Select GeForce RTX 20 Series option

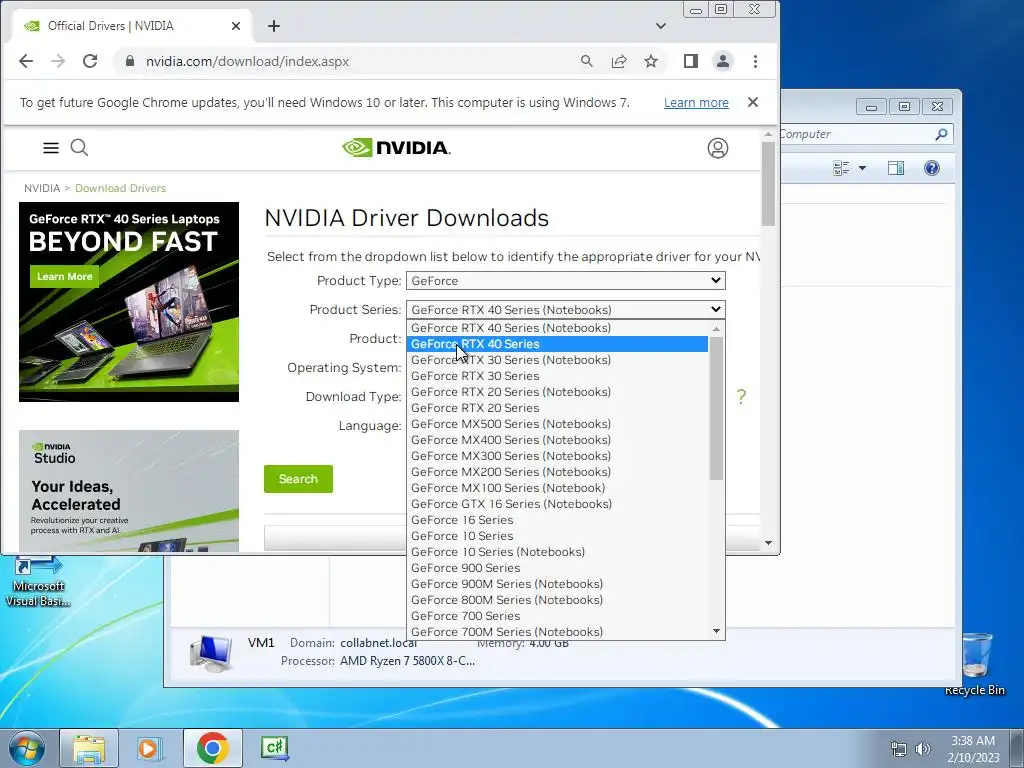click(x=557, y=408)
